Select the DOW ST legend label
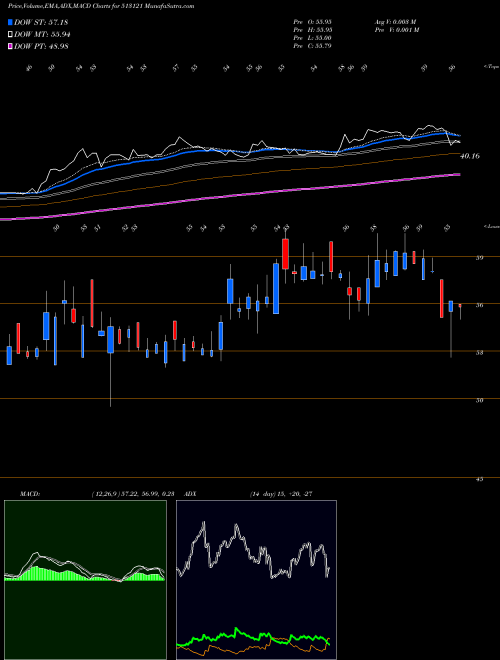 [x=41, y=22]
